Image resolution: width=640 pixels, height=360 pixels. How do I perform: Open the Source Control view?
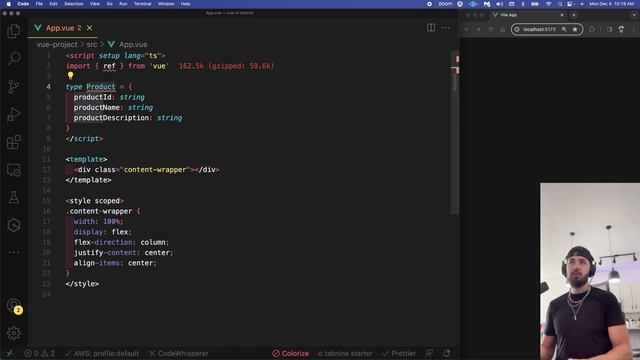13,86
